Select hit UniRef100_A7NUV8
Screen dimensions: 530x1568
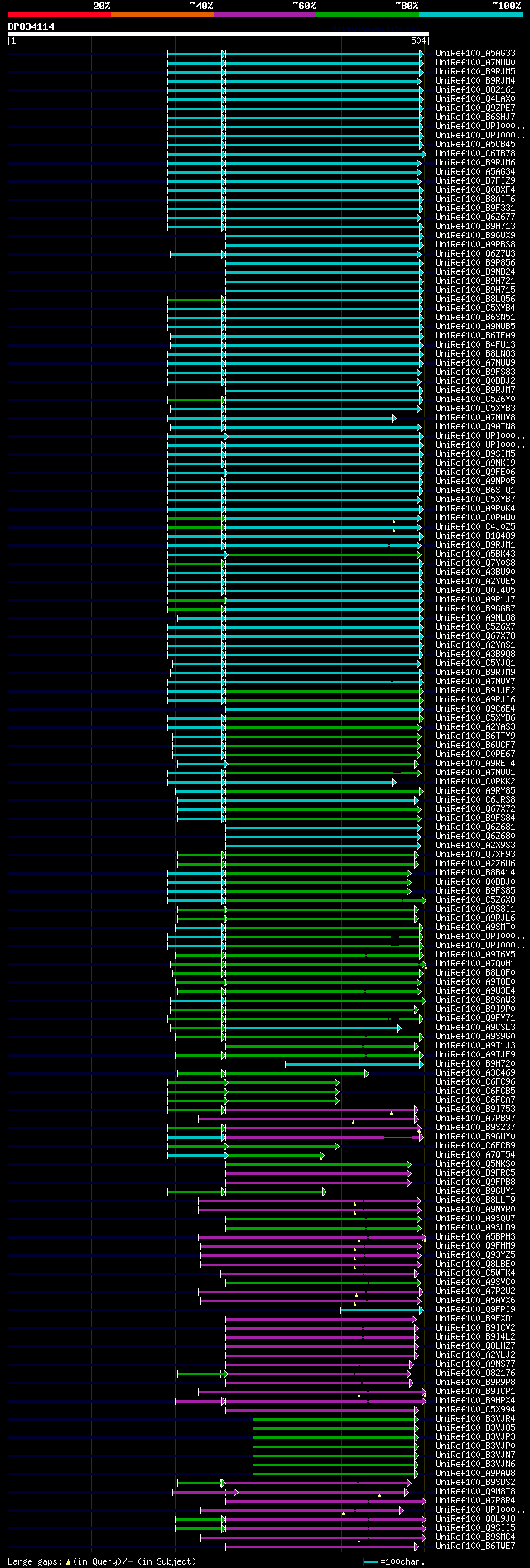pyautogui.click(x=475, y=418)
